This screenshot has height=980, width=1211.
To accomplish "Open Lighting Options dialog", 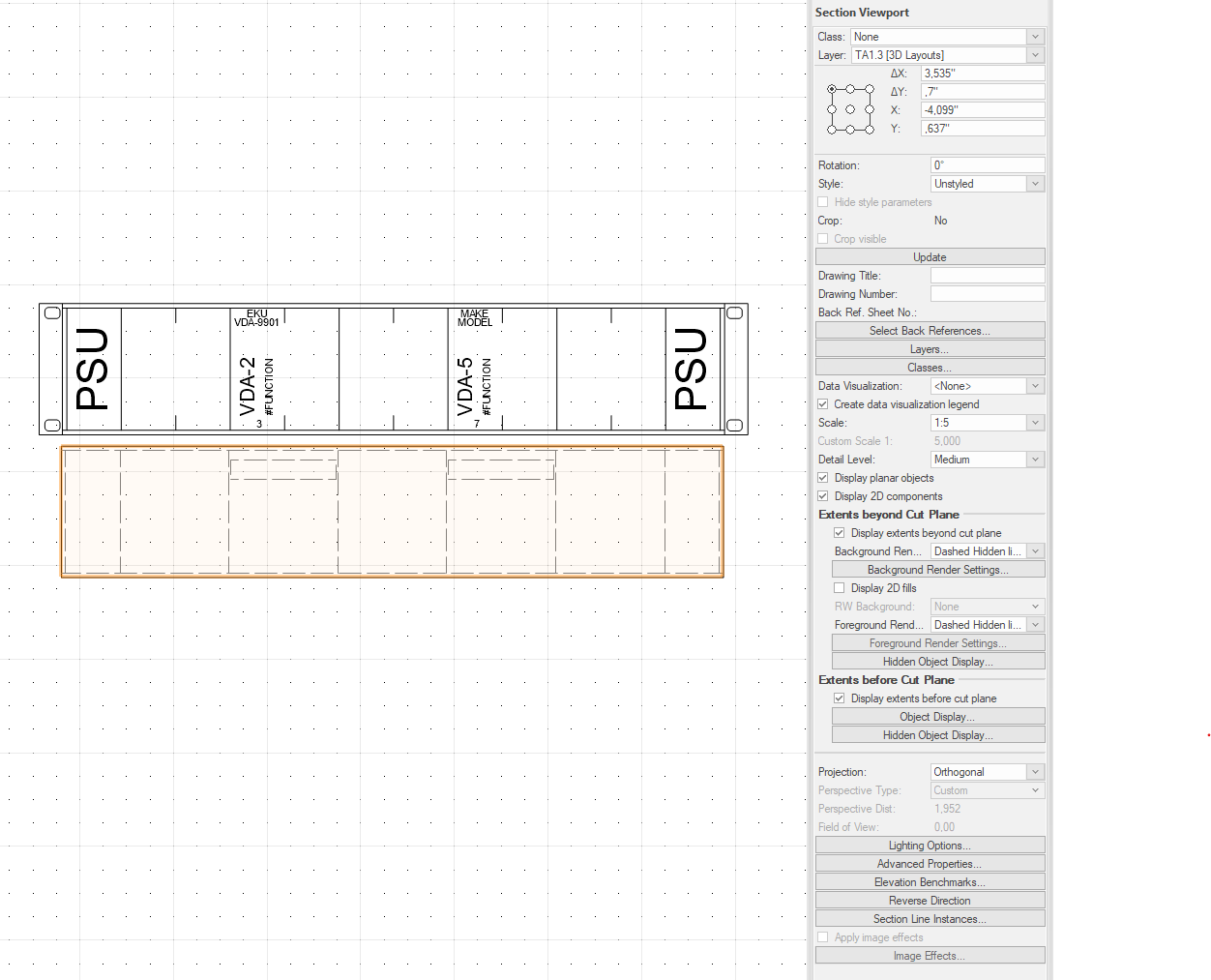I will coord(930,846).
